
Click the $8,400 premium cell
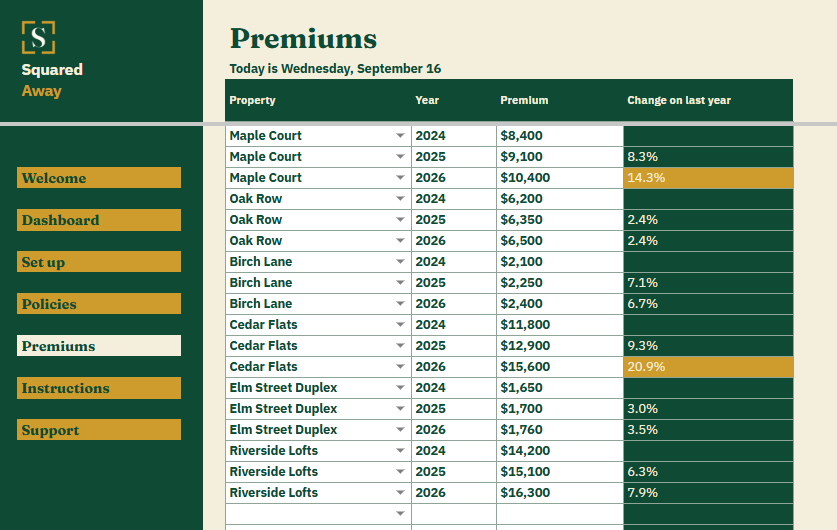coord(560,136)
